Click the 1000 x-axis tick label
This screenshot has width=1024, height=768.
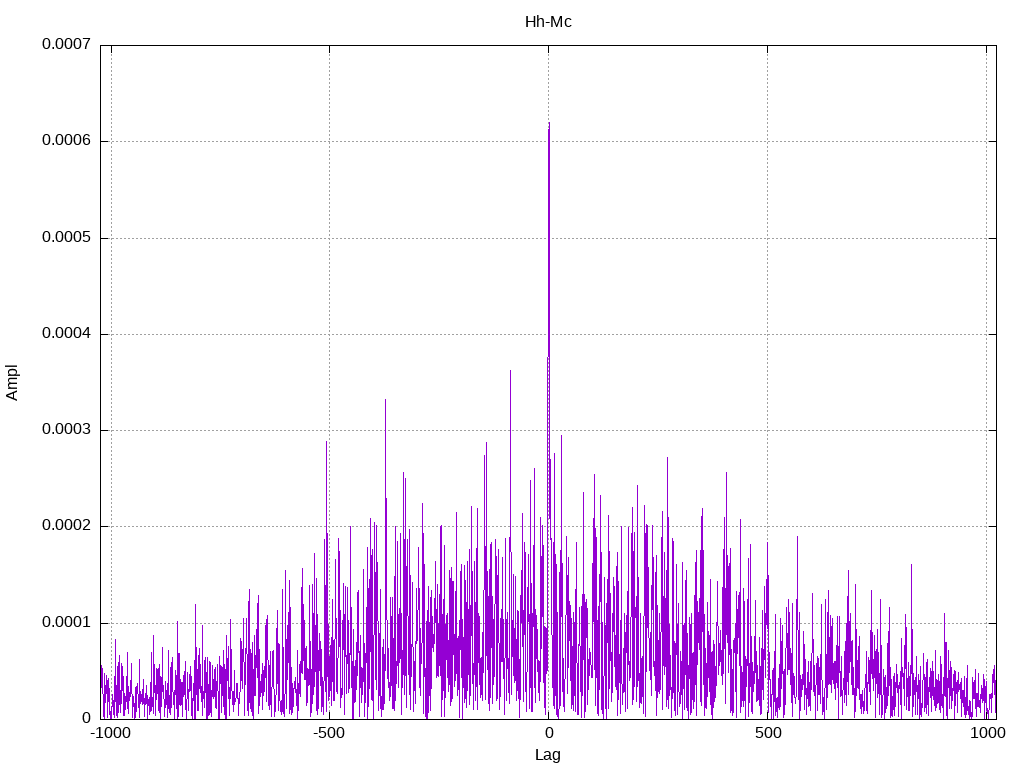coord(987,733)
